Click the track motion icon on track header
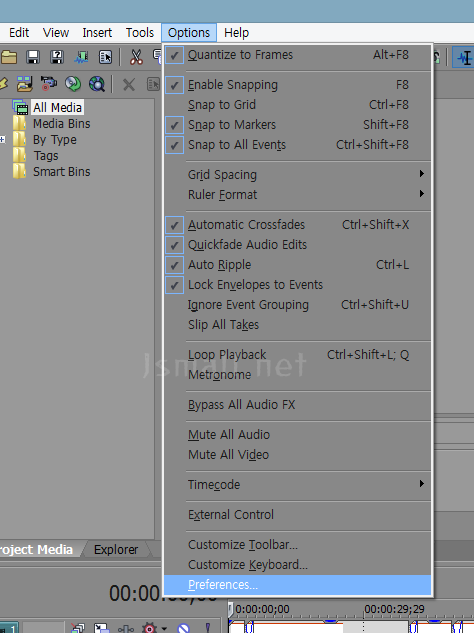This screenshot has height=633, width=474. point(101,628)
